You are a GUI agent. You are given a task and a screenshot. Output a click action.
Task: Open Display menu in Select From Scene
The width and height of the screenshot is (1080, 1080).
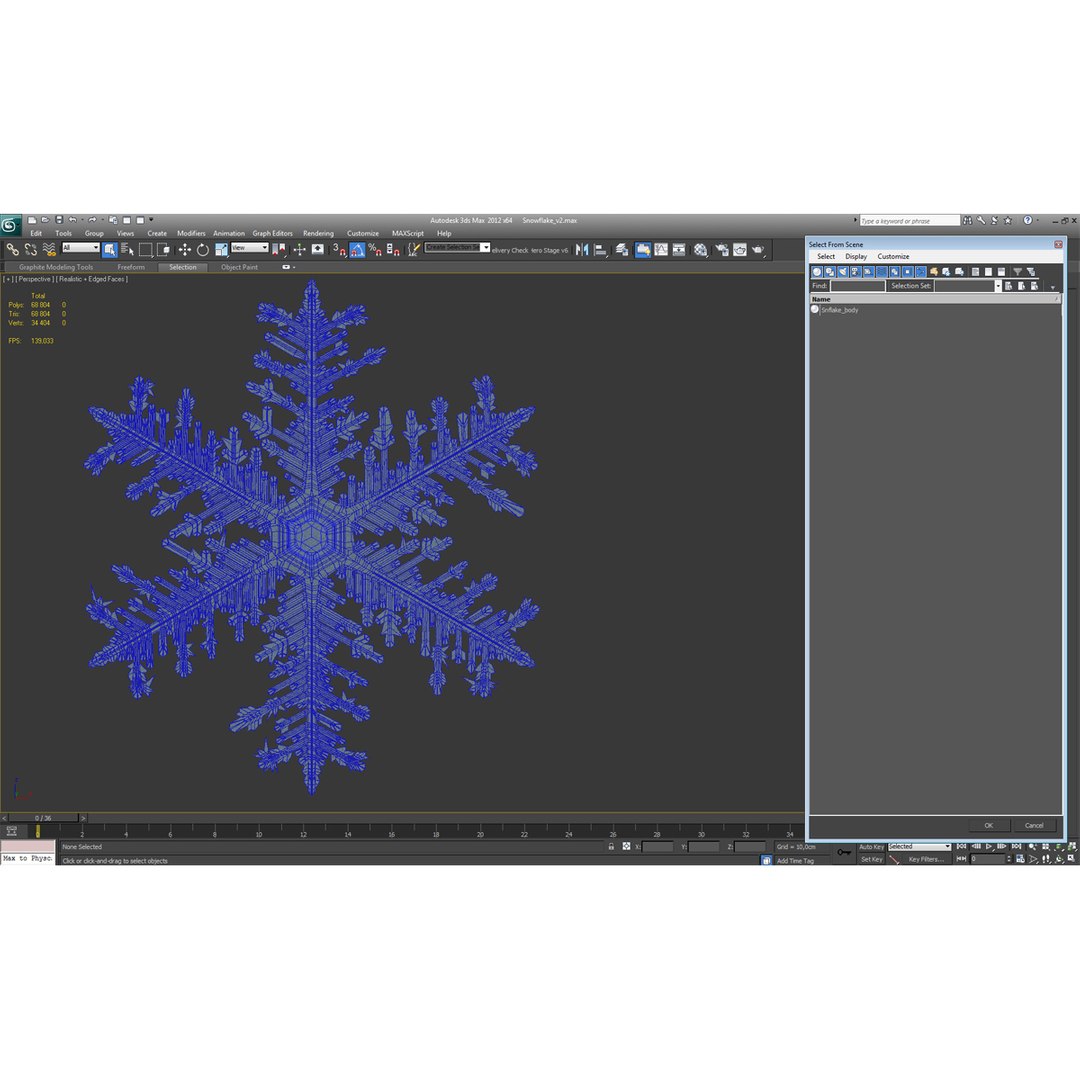[x=856, y=256]
